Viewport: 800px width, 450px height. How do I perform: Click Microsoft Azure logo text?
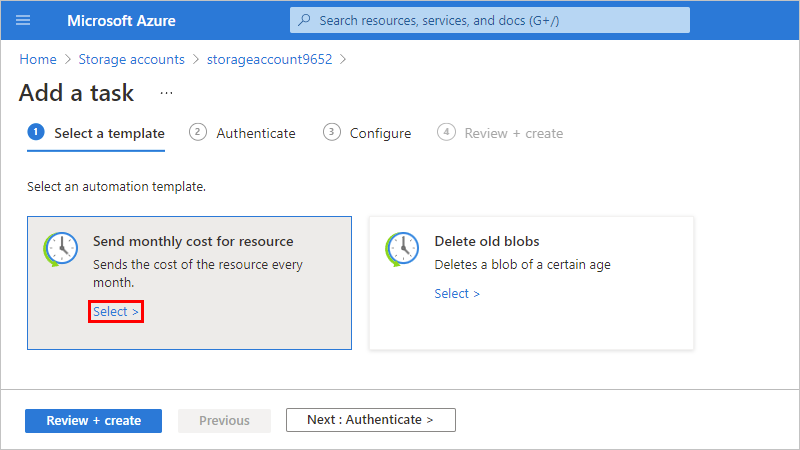pyautogui.click(x=121, y=20)
